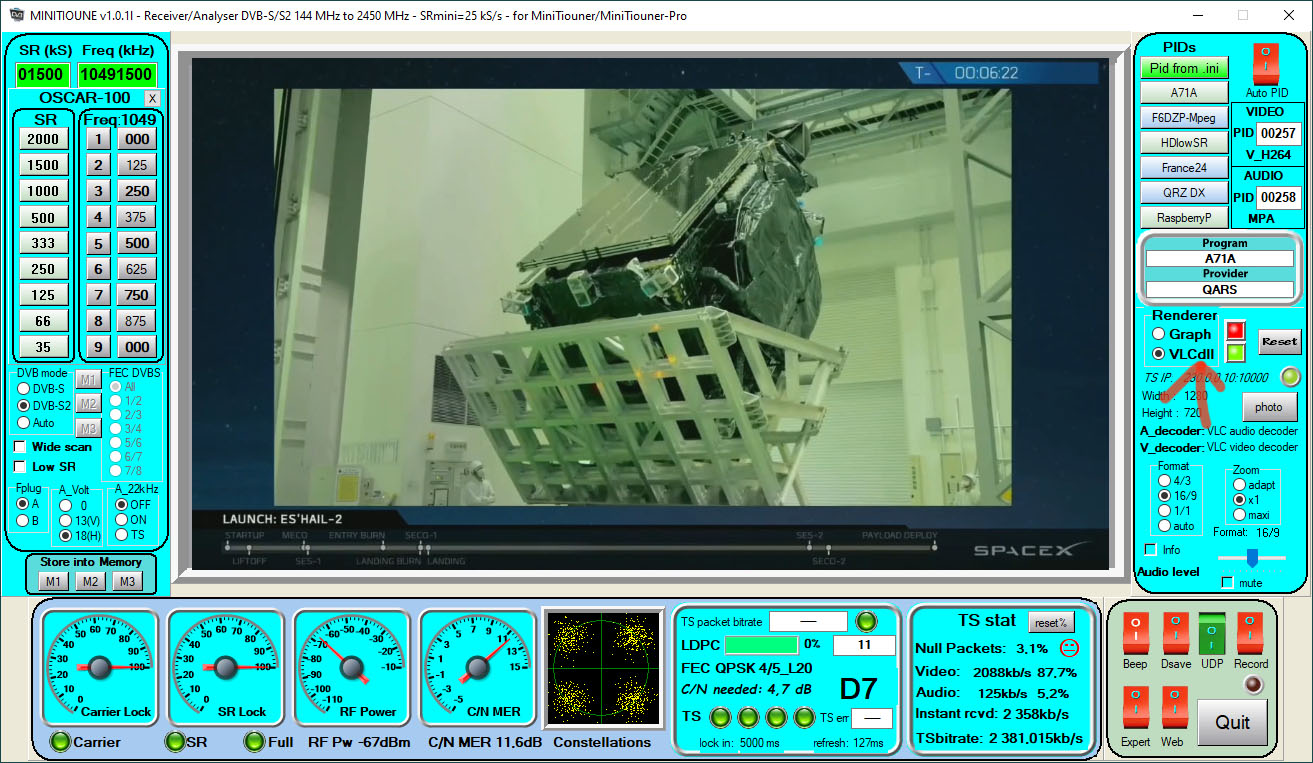Click the C/N MER gauge
Screen dimensions: 1313x763
(x=478, y=666)
